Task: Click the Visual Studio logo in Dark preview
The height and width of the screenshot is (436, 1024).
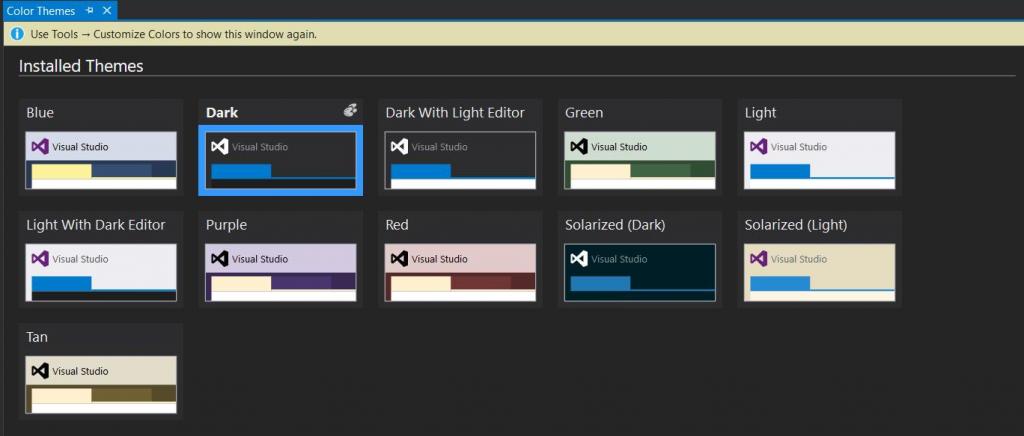Action: tap(219, 147)
